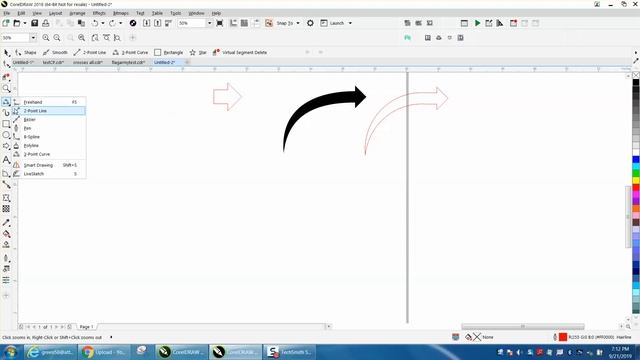The height and width of the screenshot is (360, 640).
Task: Open the Redo history dropdown arrow
Action: tap(120, 23)
